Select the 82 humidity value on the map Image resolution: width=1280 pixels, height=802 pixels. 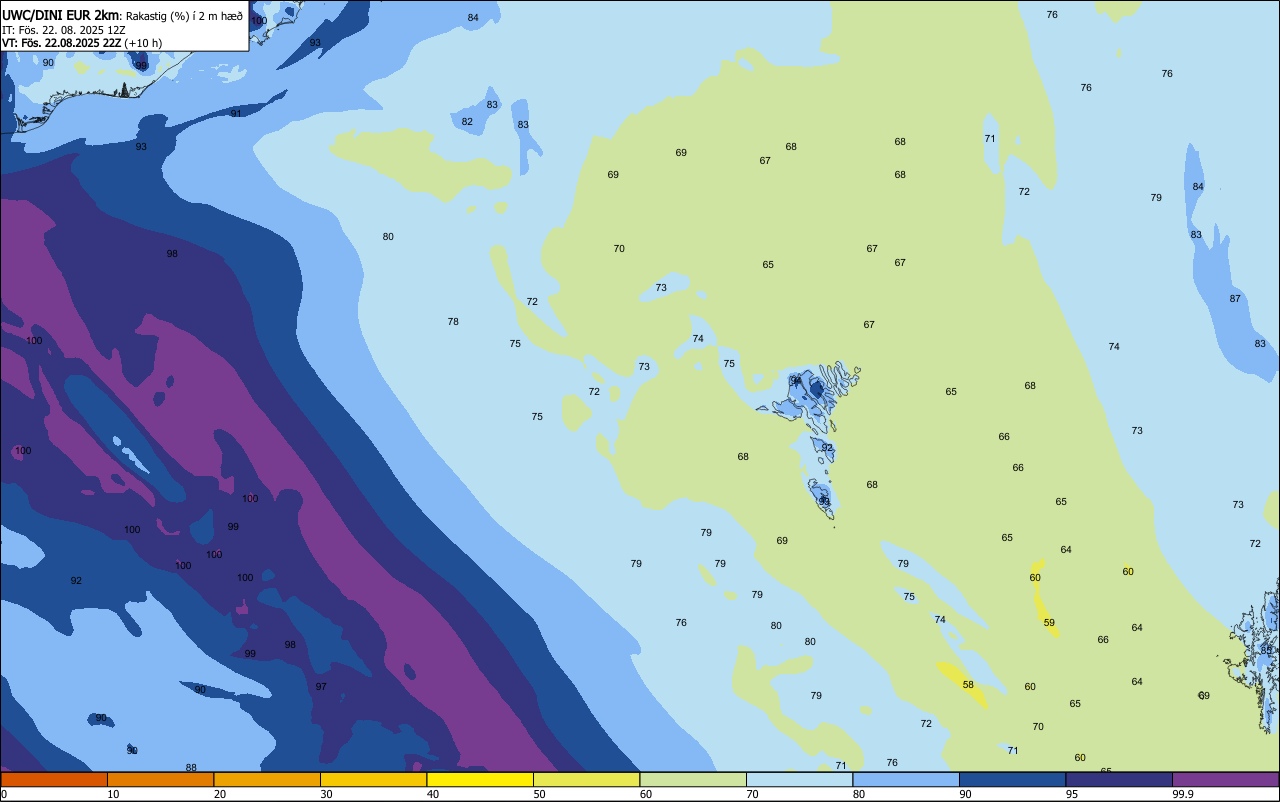(x=467, y=122)
